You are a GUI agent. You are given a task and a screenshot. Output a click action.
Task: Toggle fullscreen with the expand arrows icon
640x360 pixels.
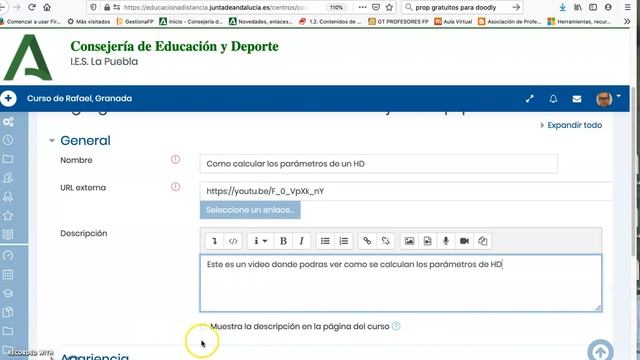click(x=530, y=99)
